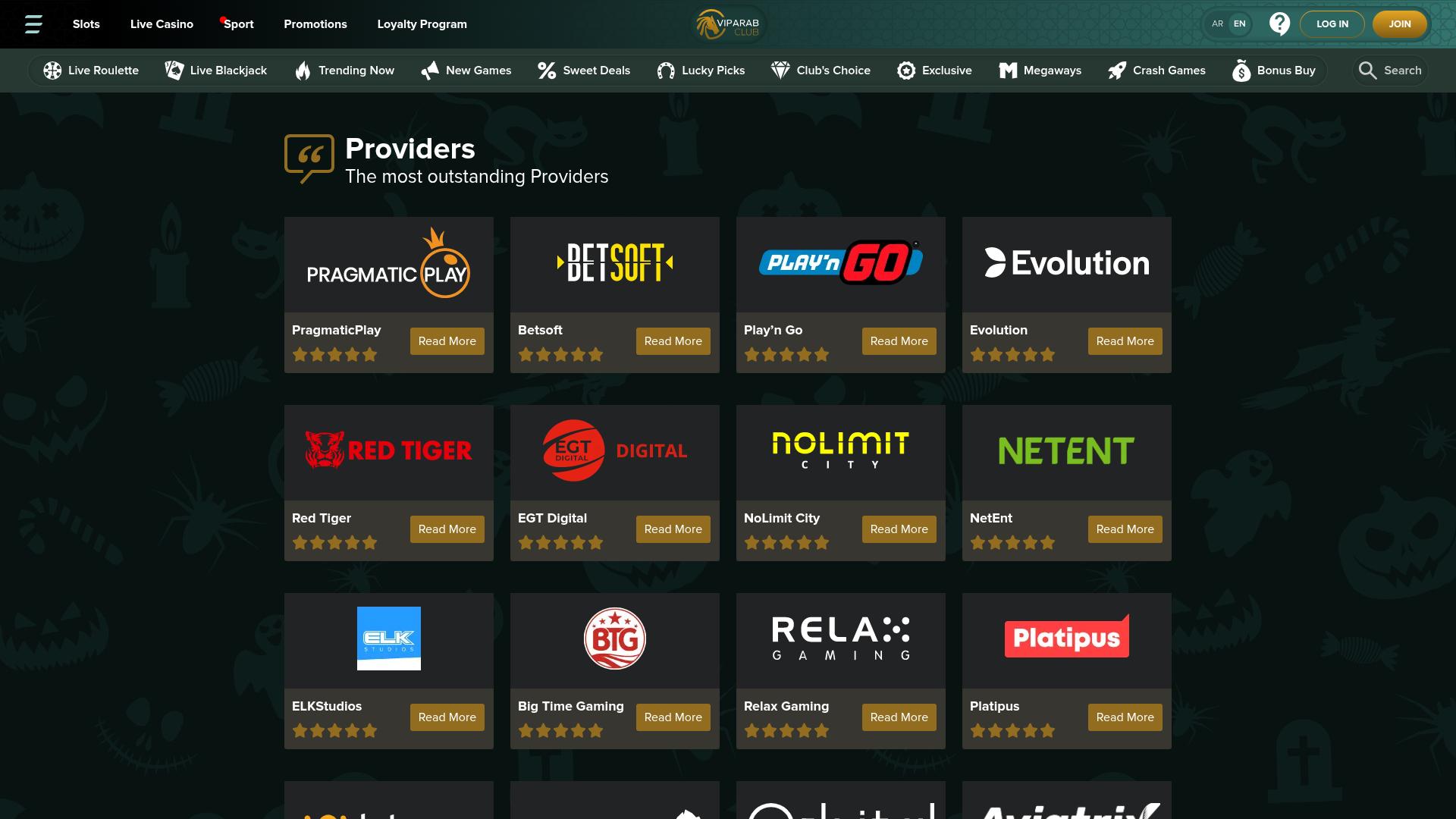The width and height of the screenshot is (1456, 819).
Task: Click the VipArab Club logo
Action: pos(728,24)
